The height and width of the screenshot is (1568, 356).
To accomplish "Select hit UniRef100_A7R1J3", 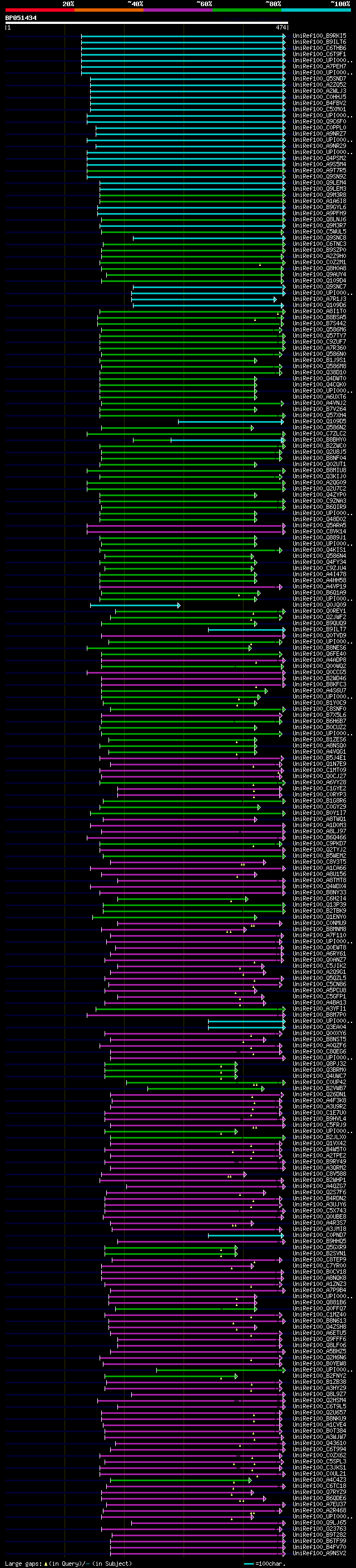I will [319, 299].
